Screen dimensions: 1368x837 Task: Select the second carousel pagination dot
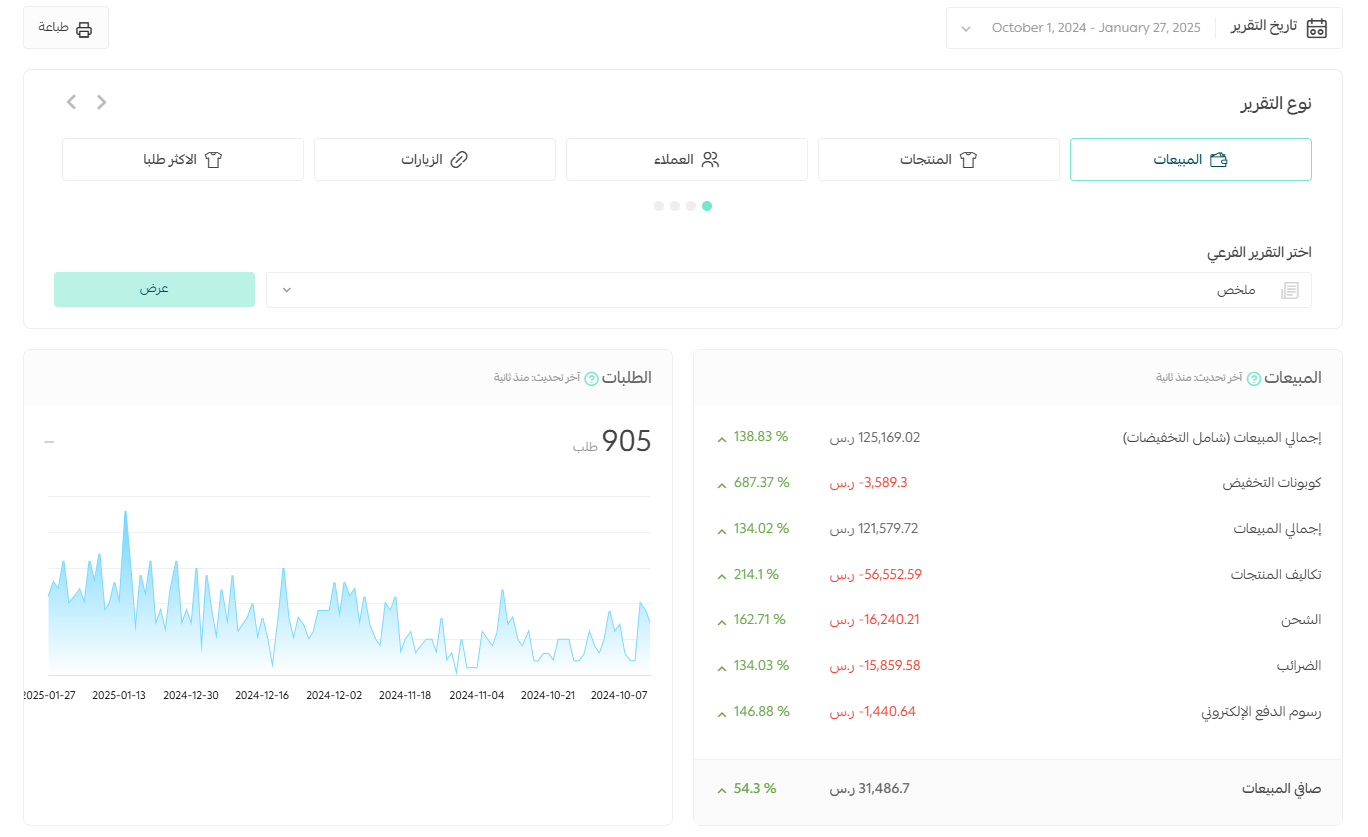pos(691,206)
